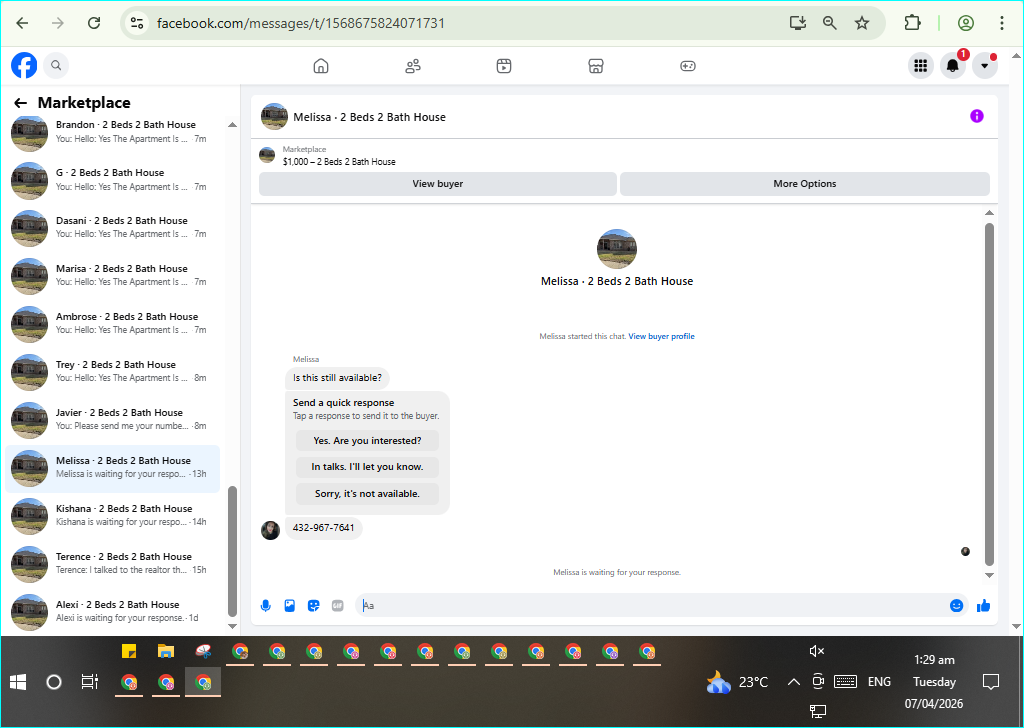
Task: Open the Reels video icon
Action: tap(504, 66)
